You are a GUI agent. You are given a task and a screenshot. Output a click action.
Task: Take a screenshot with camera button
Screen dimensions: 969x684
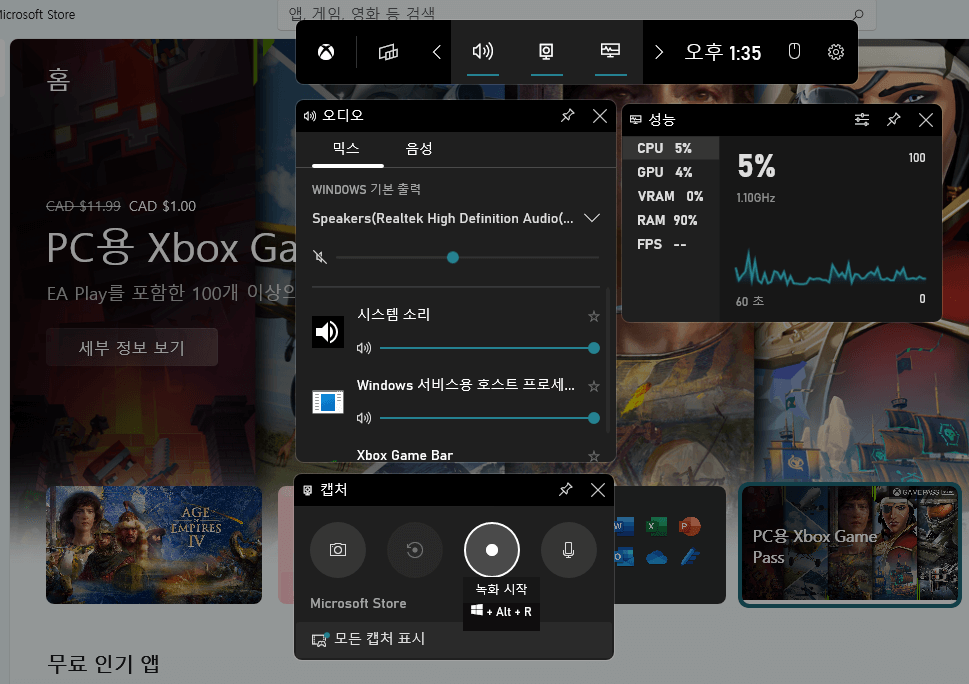click(x=337, y=550)
